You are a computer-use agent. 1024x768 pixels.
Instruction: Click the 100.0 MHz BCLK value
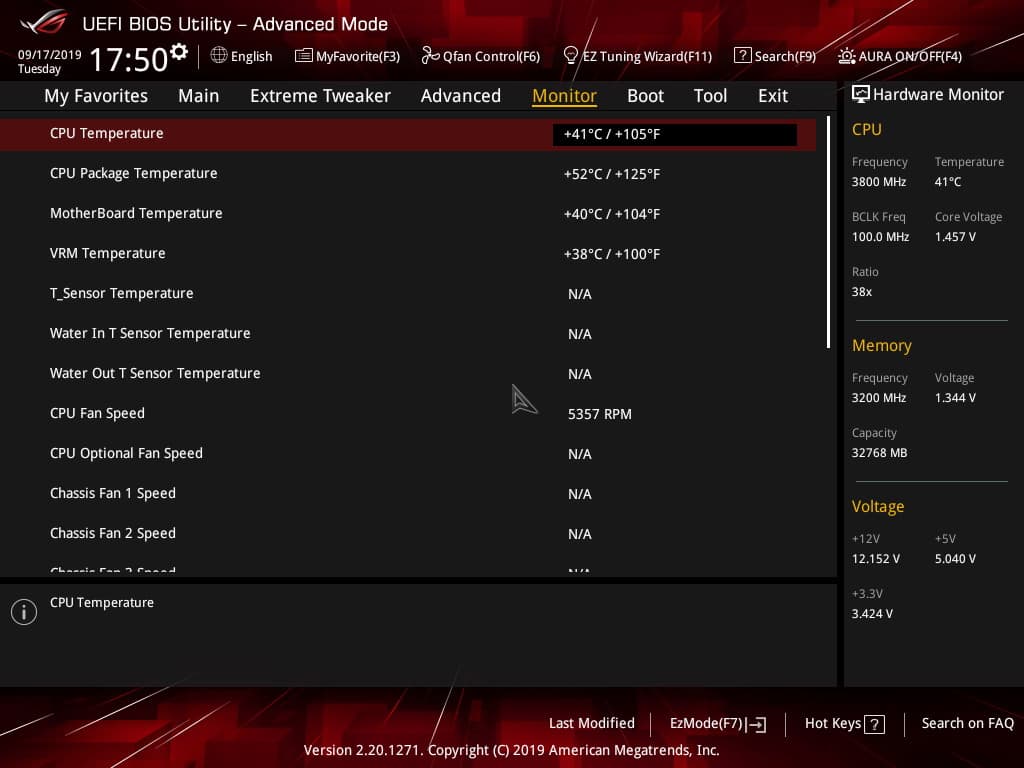880,237
